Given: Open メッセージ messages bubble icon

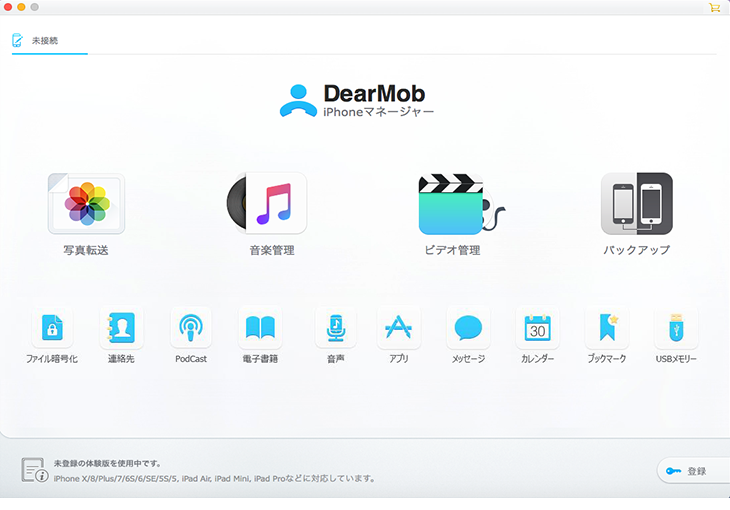Looking at the screenshot, I should tap(468, 327).
